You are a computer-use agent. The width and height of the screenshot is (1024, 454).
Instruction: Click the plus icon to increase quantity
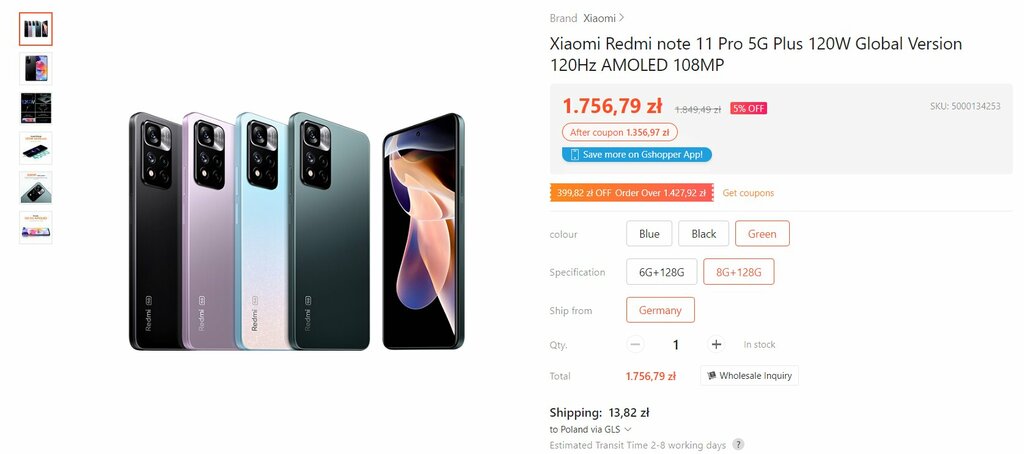pos(716,344)
